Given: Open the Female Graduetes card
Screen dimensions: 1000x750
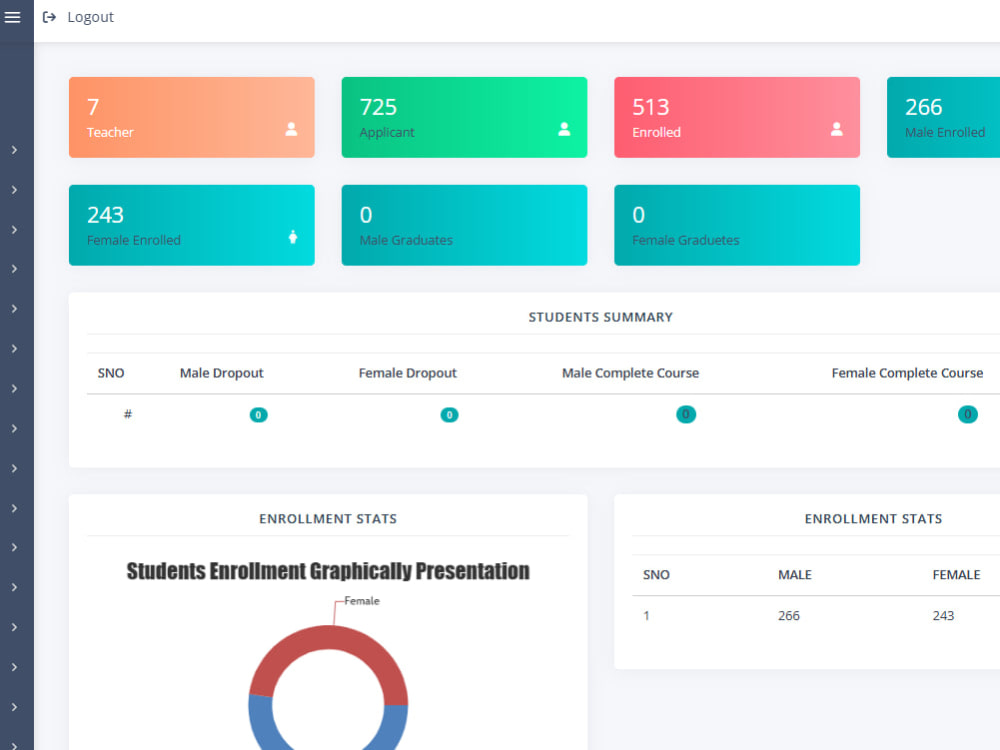Looking at the screenshot, I should [x=737, y=225].
